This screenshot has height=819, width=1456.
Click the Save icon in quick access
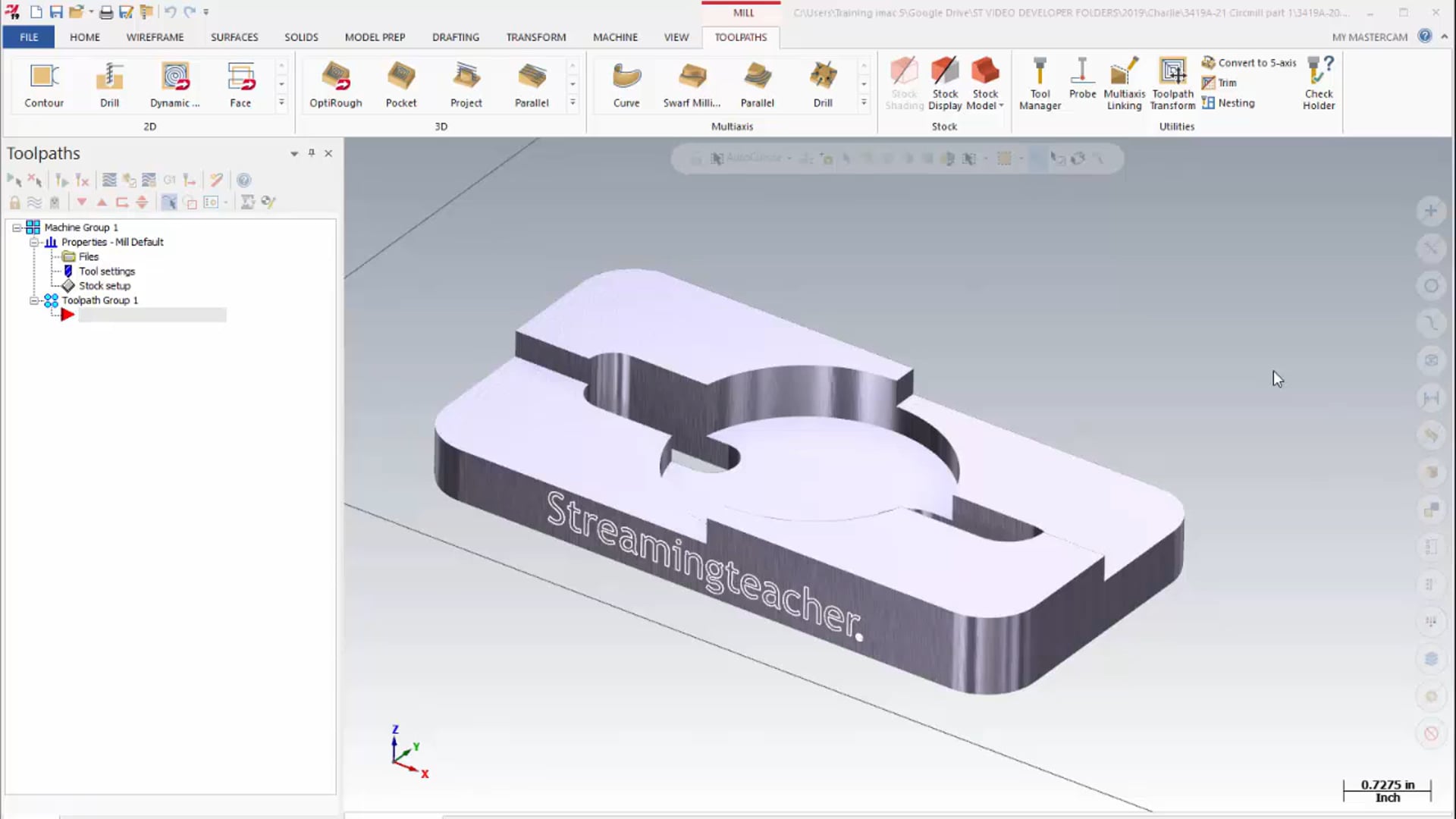tap(56, 12)
